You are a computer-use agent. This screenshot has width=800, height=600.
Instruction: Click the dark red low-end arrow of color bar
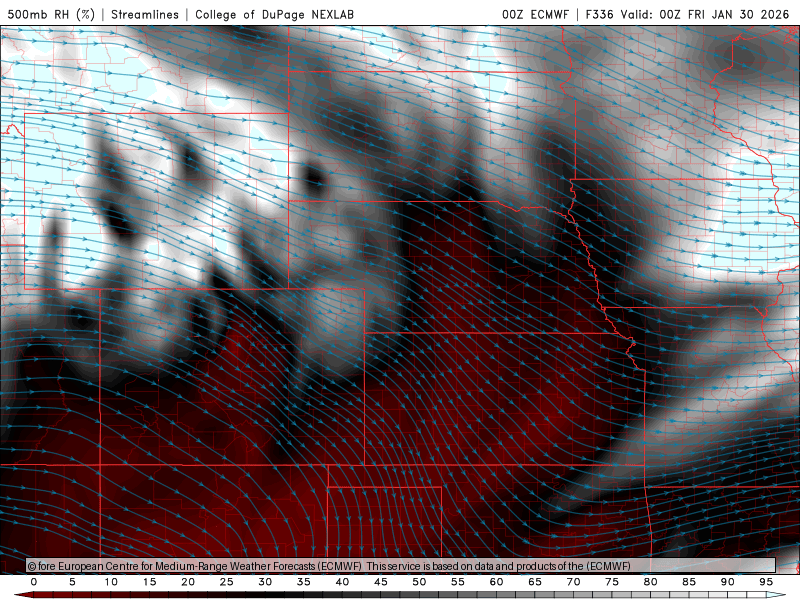(x=24, y=595)
